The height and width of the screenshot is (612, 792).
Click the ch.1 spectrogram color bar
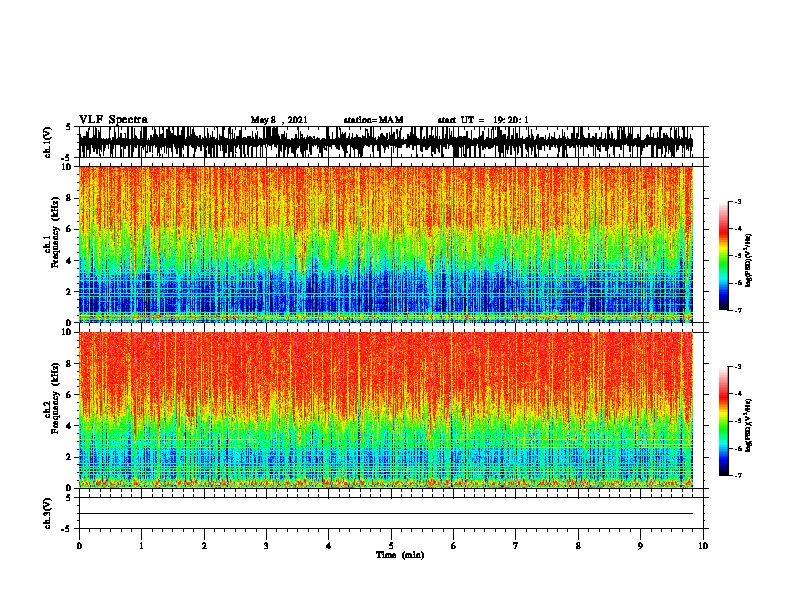coord(723,256)
